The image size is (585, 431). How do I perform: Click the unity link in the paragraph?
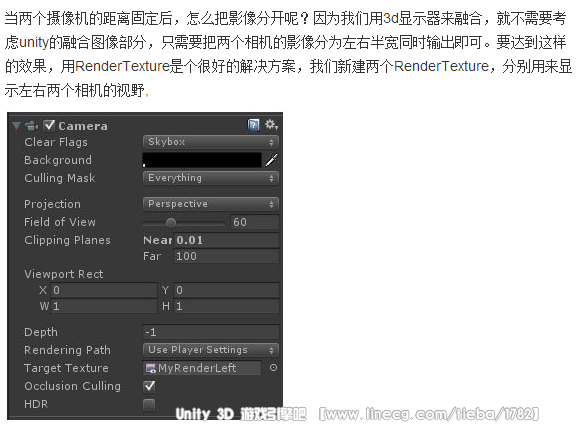[x=34, y=42]
